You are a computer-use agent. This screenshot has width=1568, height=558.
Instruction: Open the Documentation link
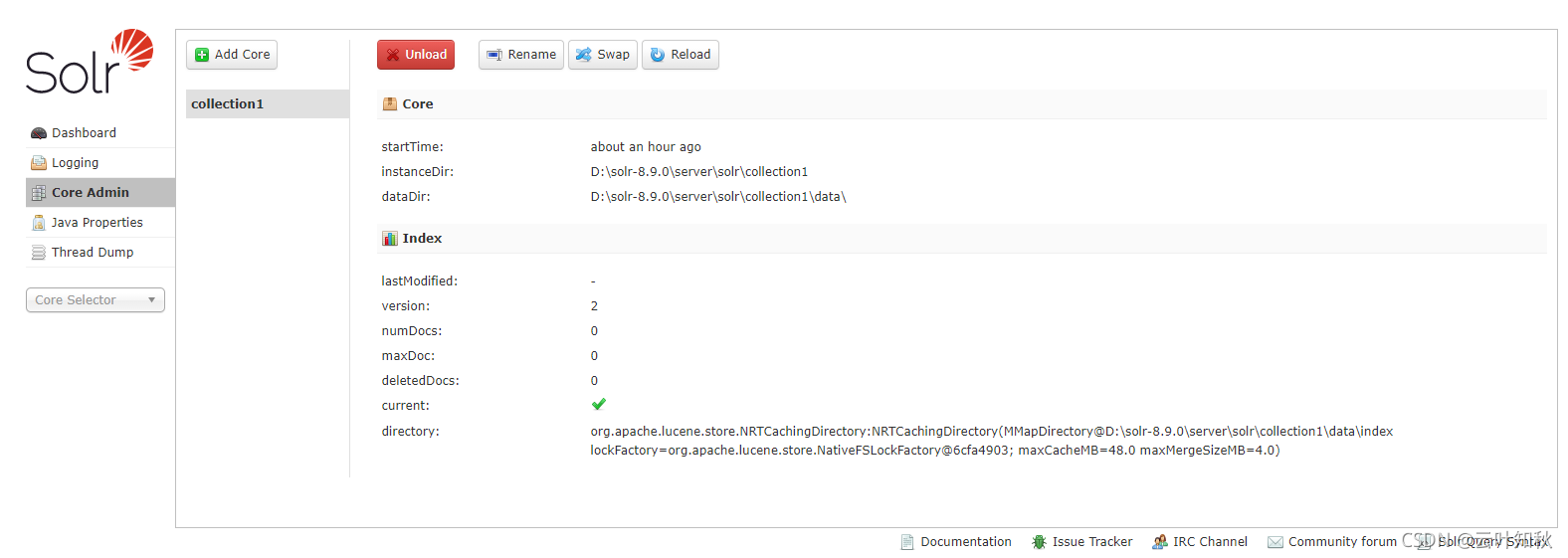tap(956, 542)
